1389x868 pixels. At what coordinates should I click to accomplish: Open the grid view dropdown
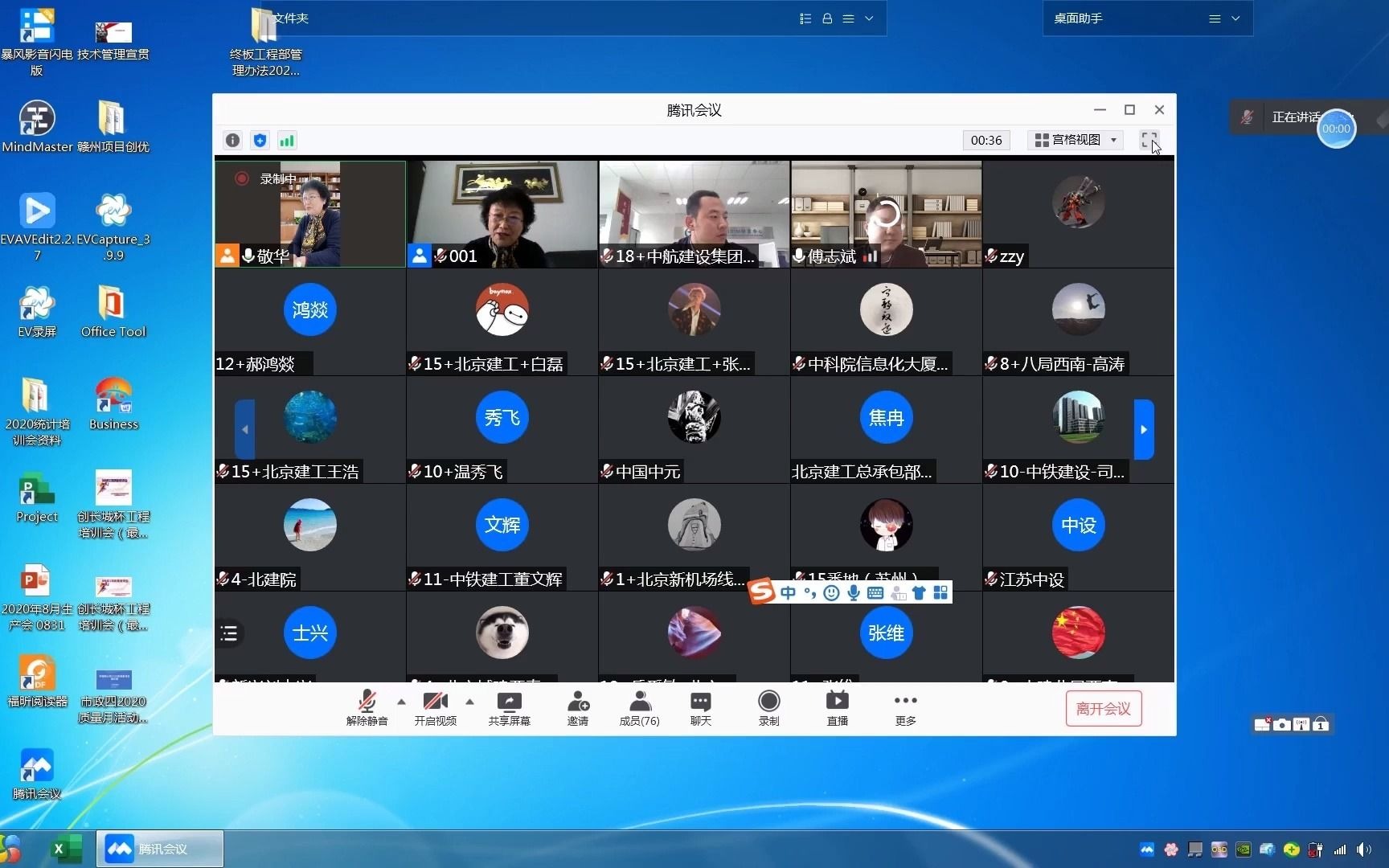pyautogui.click(x=1076, y=140)
